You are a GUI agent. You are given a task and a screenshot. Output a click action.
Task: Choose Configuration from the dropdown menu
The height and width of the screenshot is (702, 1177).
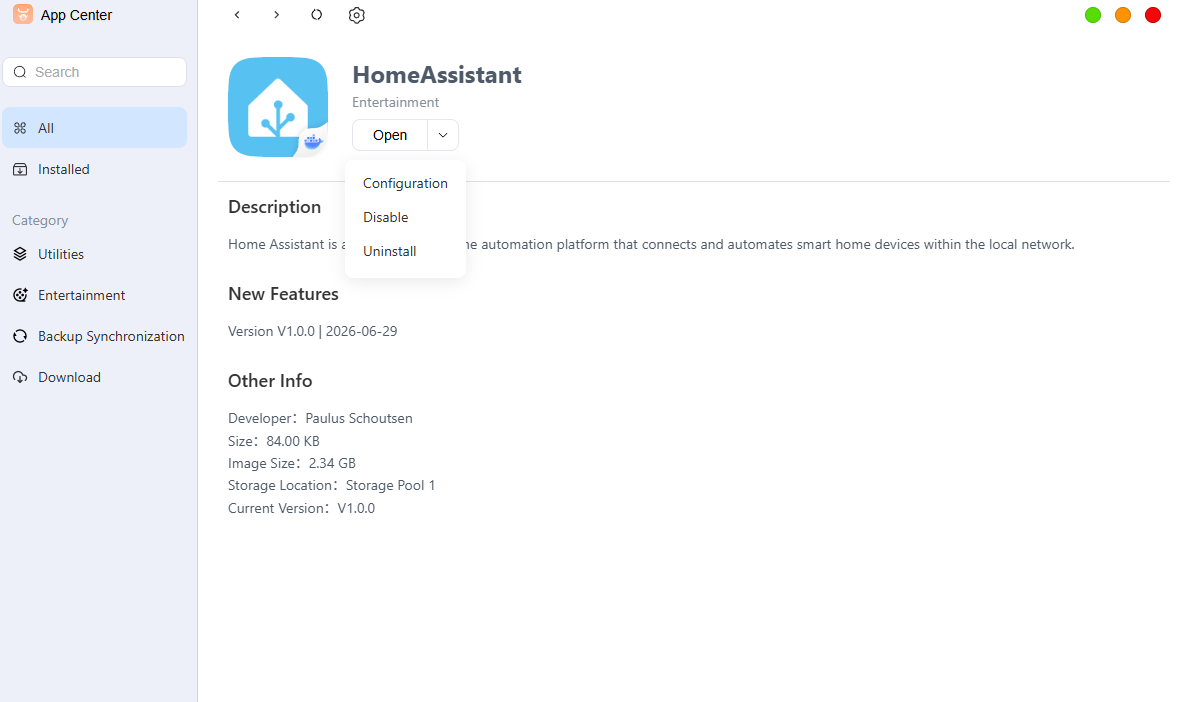coord(405,183)
